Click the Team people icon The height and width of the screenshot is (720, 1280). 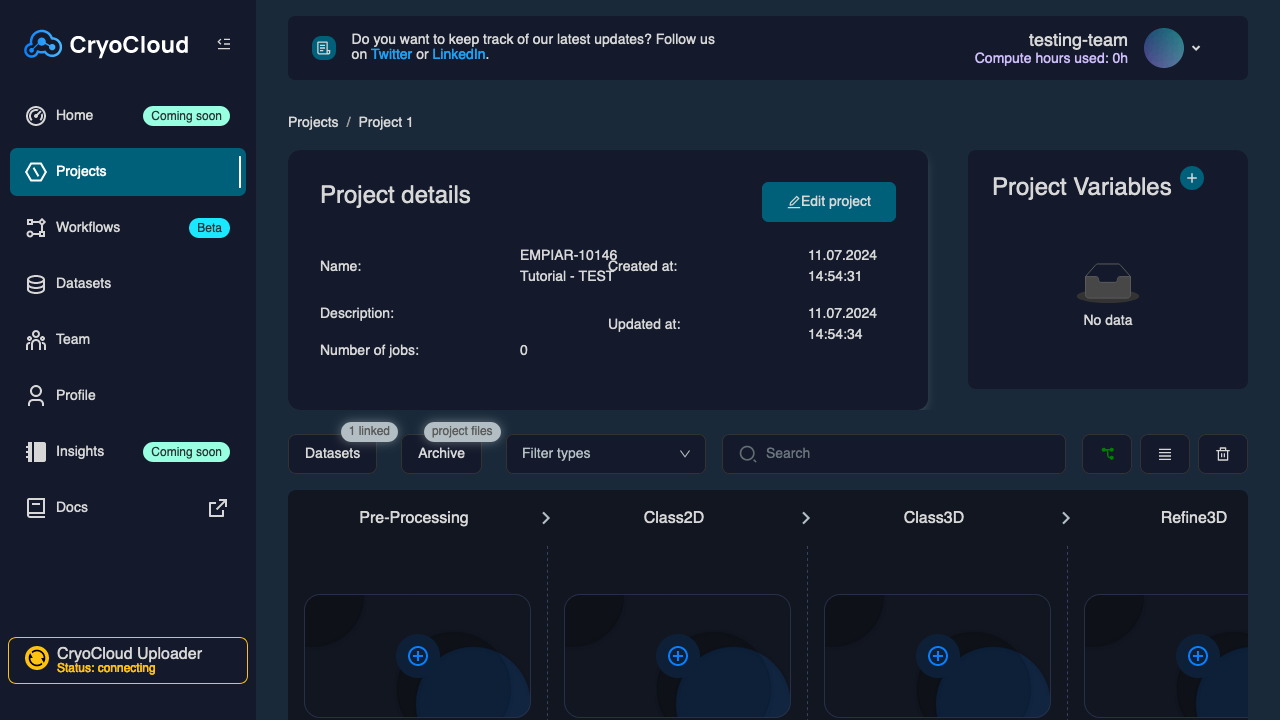pos(36,340)
